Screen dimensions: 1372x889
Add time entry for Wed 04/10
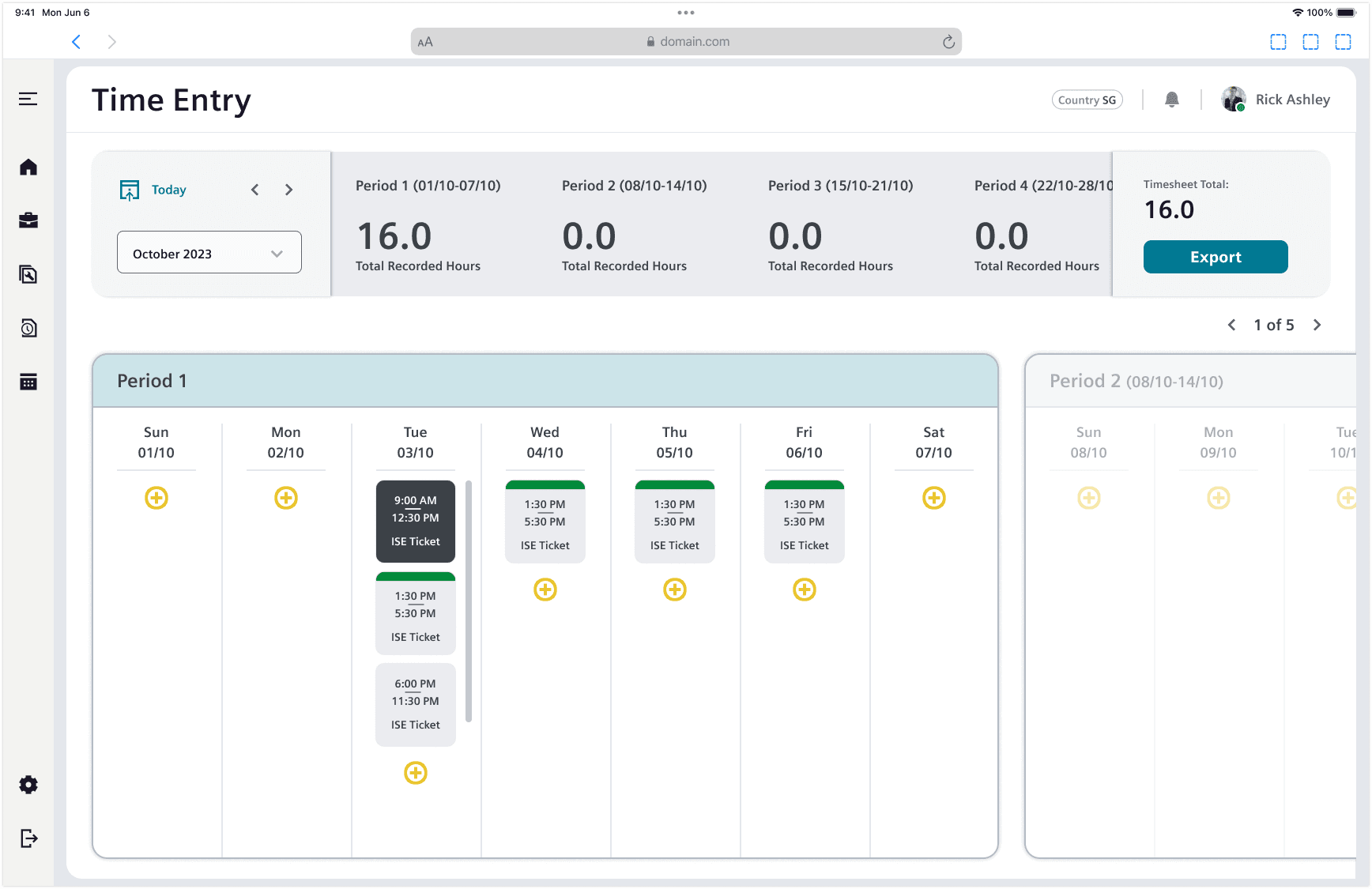545,590
